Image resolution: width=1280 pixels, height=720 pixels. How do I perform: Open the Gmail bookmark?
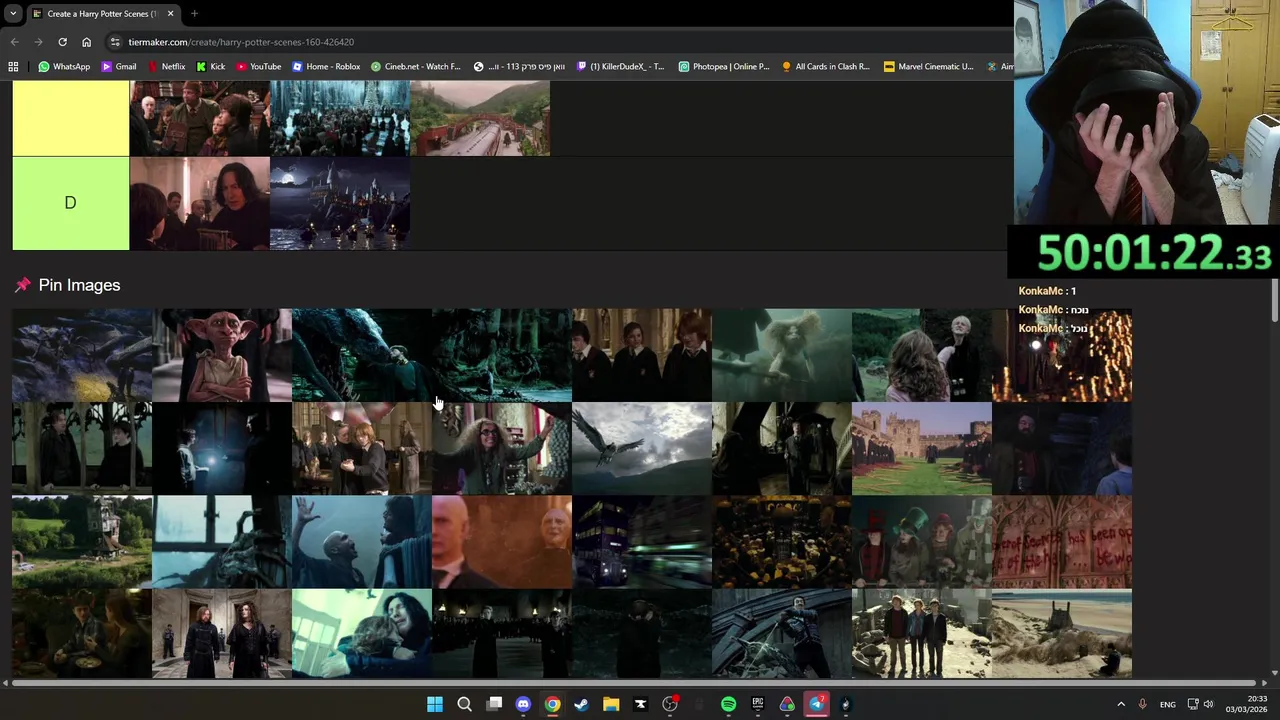[118, 67]
